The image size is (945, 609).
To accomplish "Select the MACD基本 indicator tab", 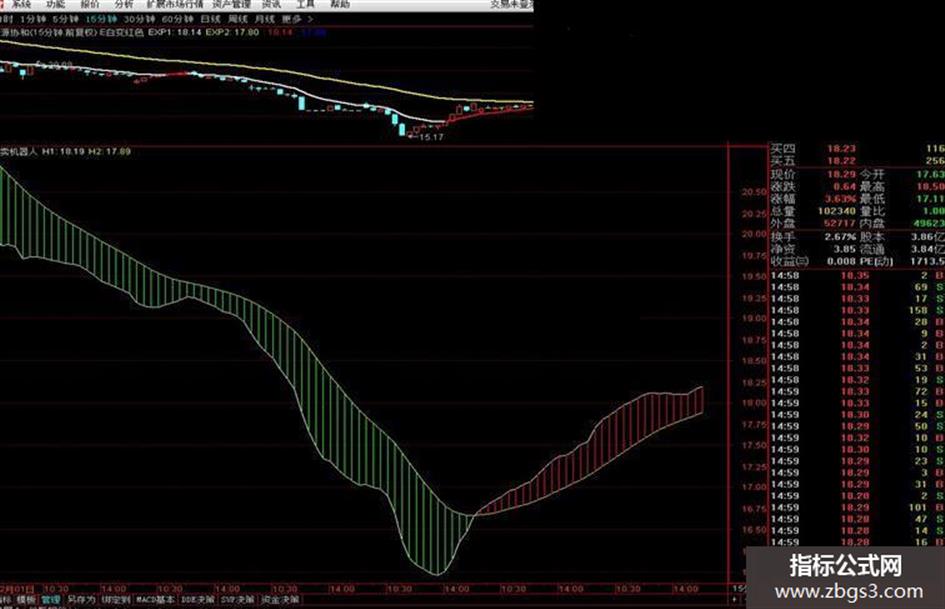I will (155, 600).
